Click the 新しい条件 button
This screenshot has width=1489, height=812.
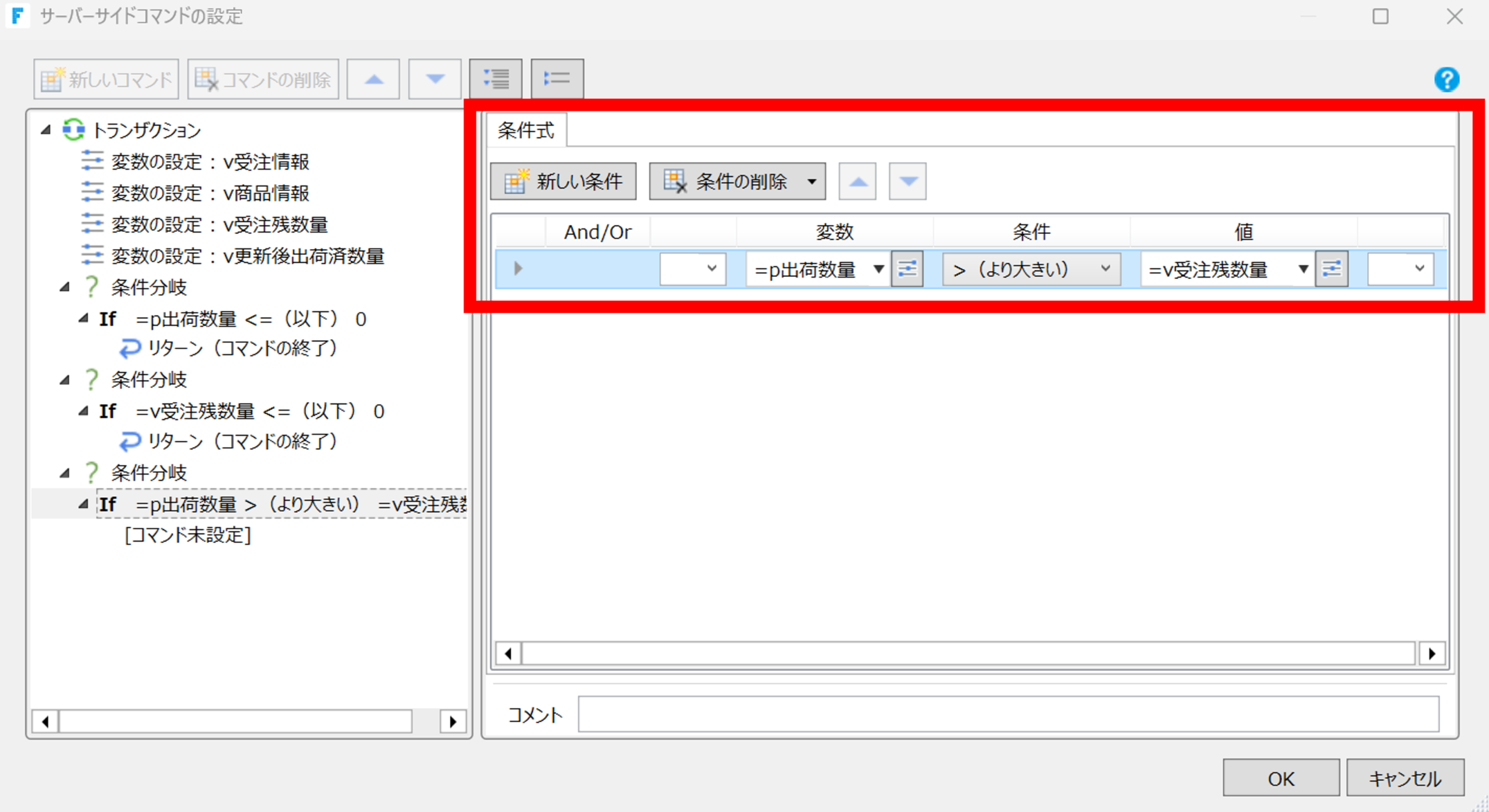pos(563,181)
